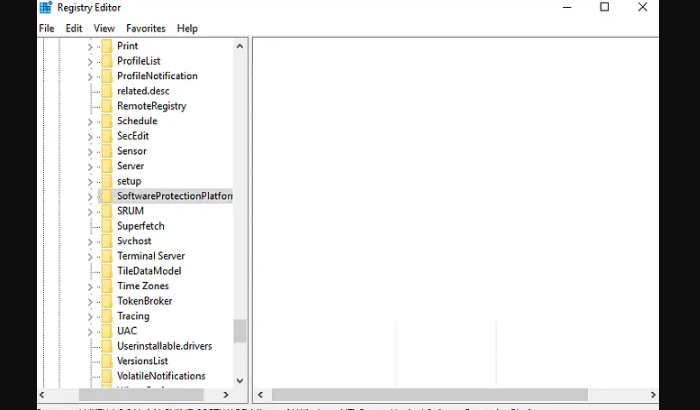Expand the Time Zones key
Viewport: 700px width, 410px height.
click(90, 287)
